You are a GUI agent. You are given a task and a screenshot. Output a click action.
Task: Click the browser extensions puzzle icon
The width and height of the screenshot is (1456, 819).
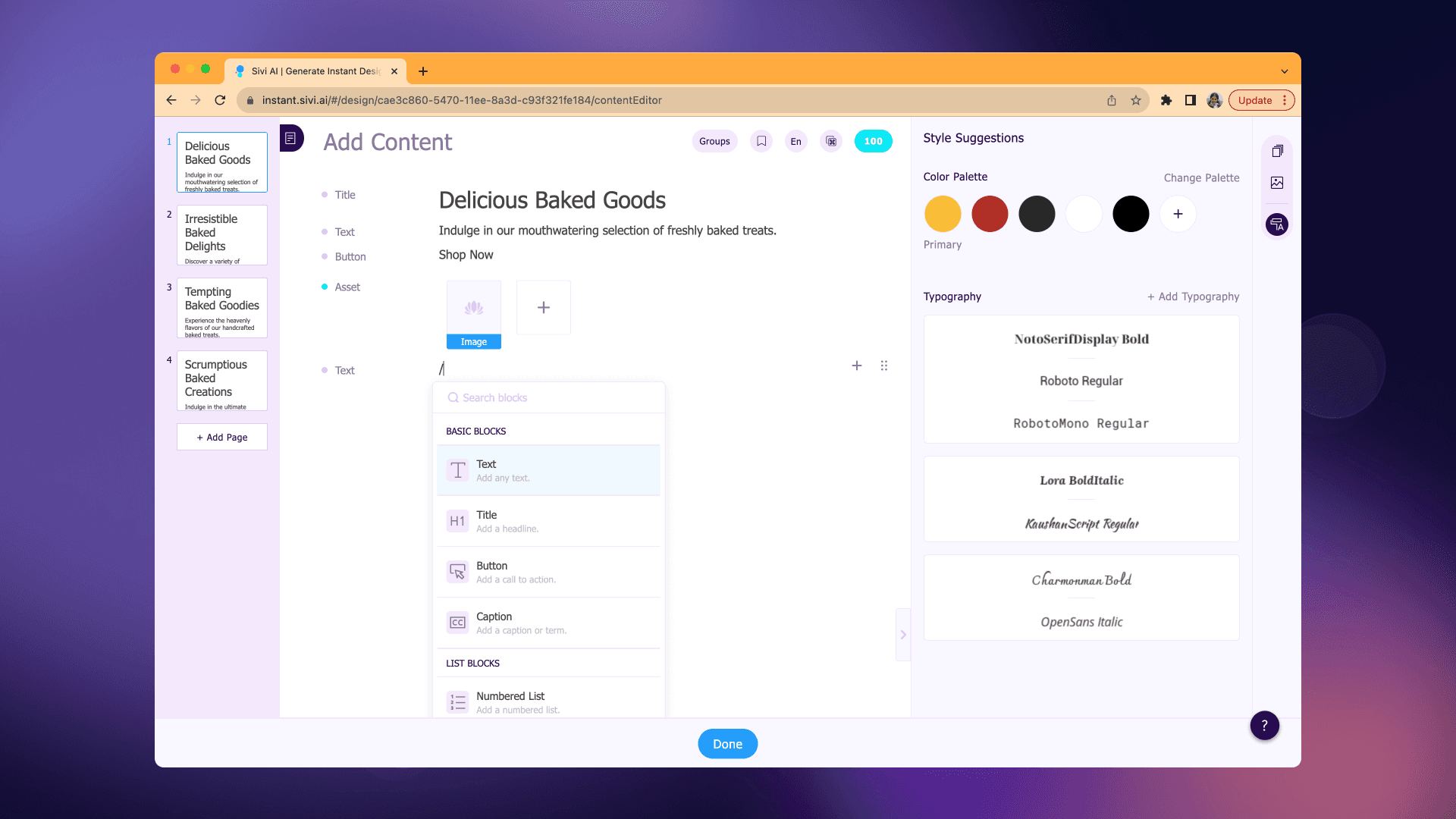(1166, 100)
